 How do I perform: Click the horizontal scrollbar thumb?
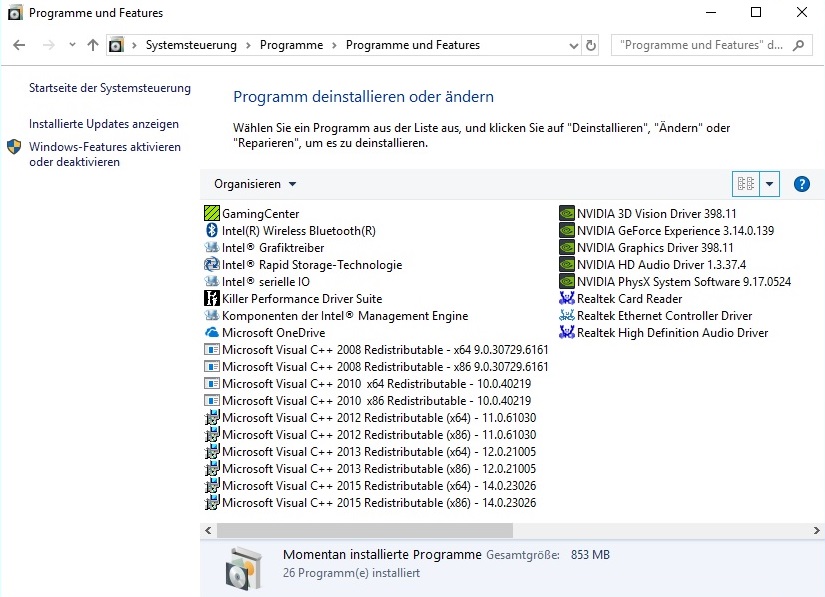[x=365, y=530]
